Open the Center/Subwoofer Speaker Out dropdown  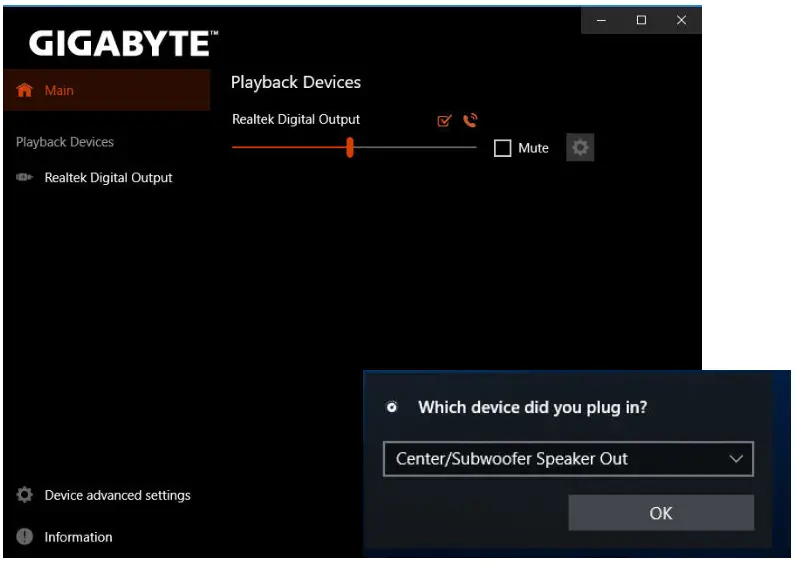[x=568, y=459]
